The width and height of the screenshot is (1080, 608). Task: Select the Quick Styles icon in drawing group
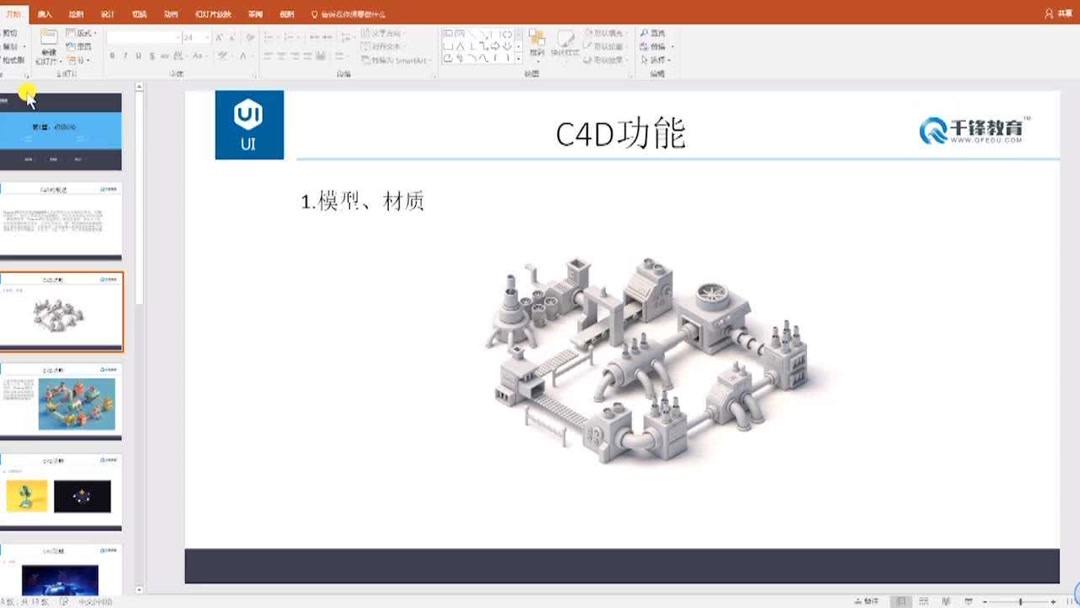pos(566,45)
